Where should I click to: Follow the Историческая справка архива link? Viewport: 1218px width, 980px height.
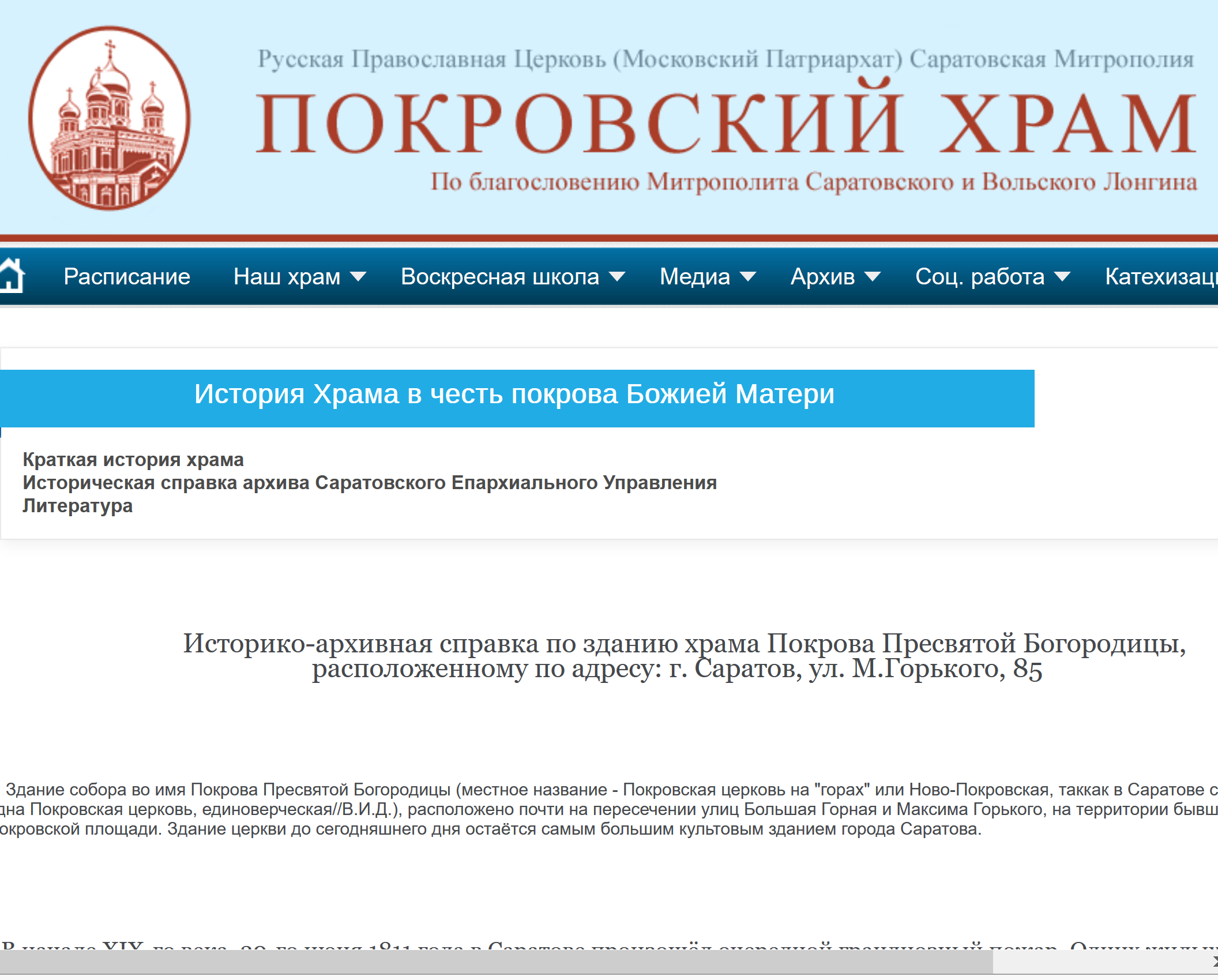click(x=370, y=483)
